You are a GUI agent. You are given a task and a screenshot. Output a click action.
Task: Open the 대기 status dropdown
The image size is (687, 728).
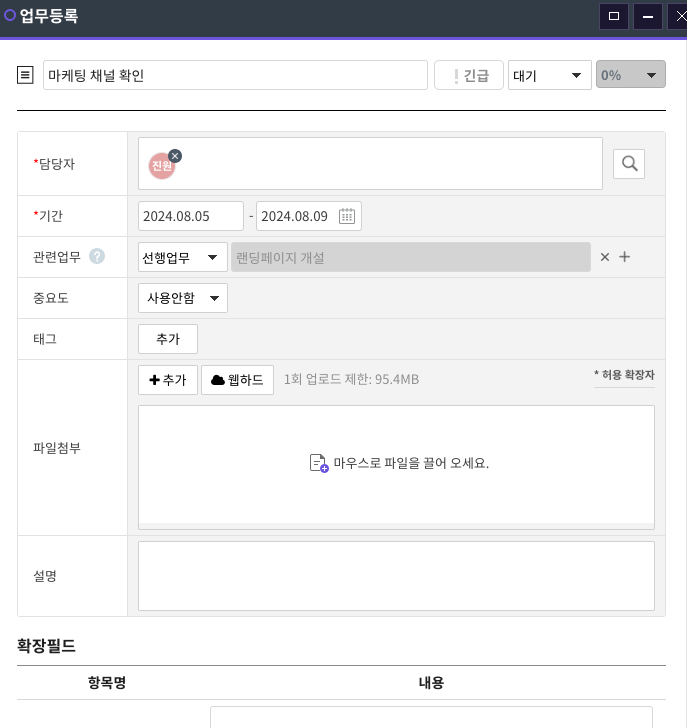(549, 75)
